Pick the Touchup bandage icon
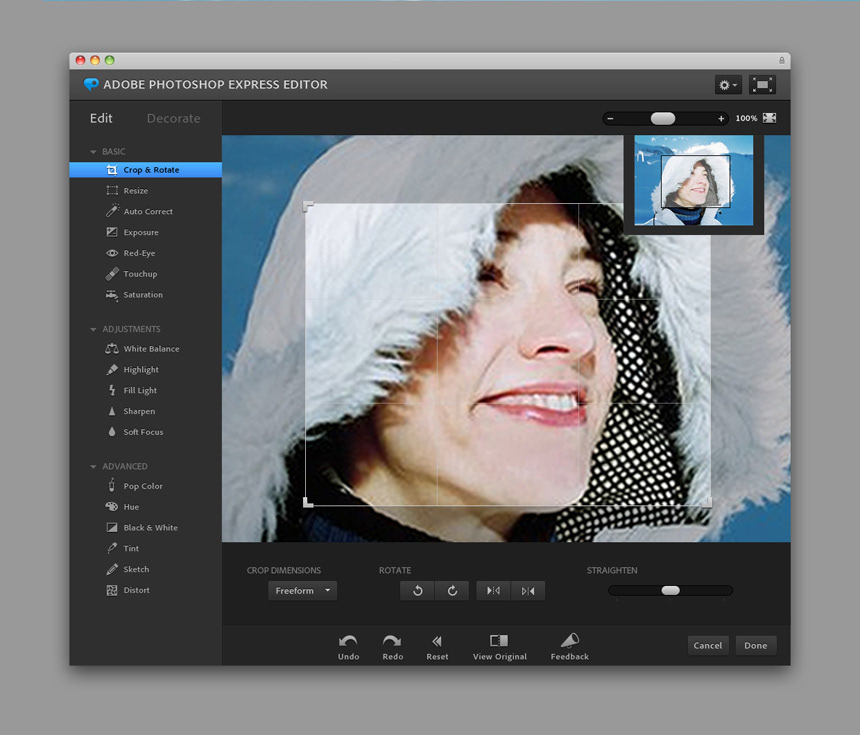 pyautogui.click(x=112, y=274)
